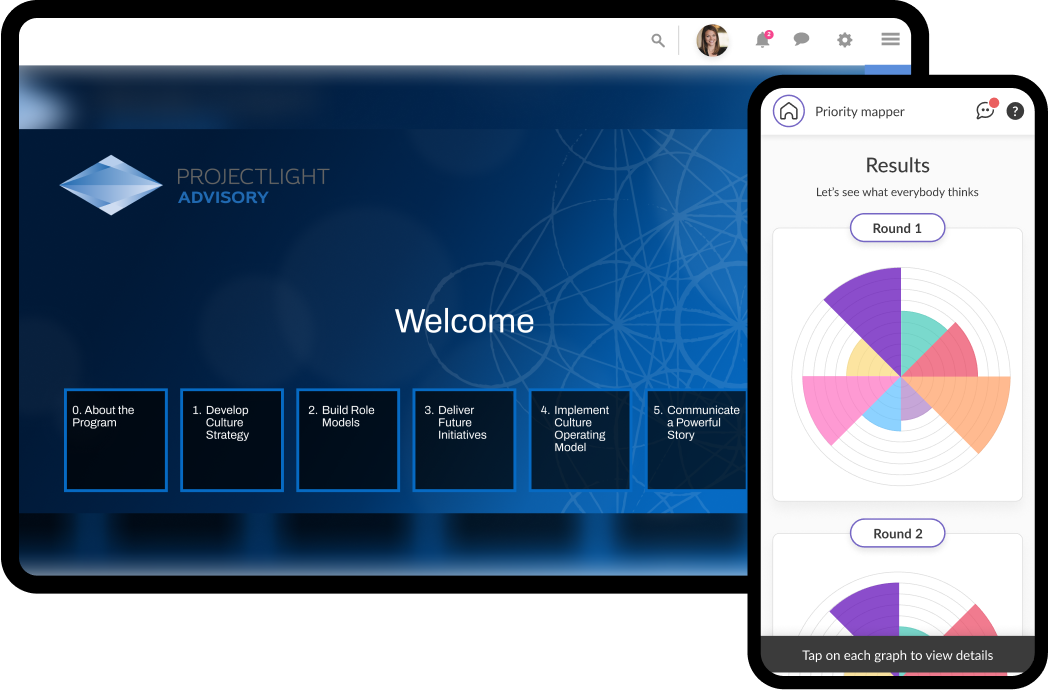Select 'Communicate a Powerful Story' tile

point(695,440)
